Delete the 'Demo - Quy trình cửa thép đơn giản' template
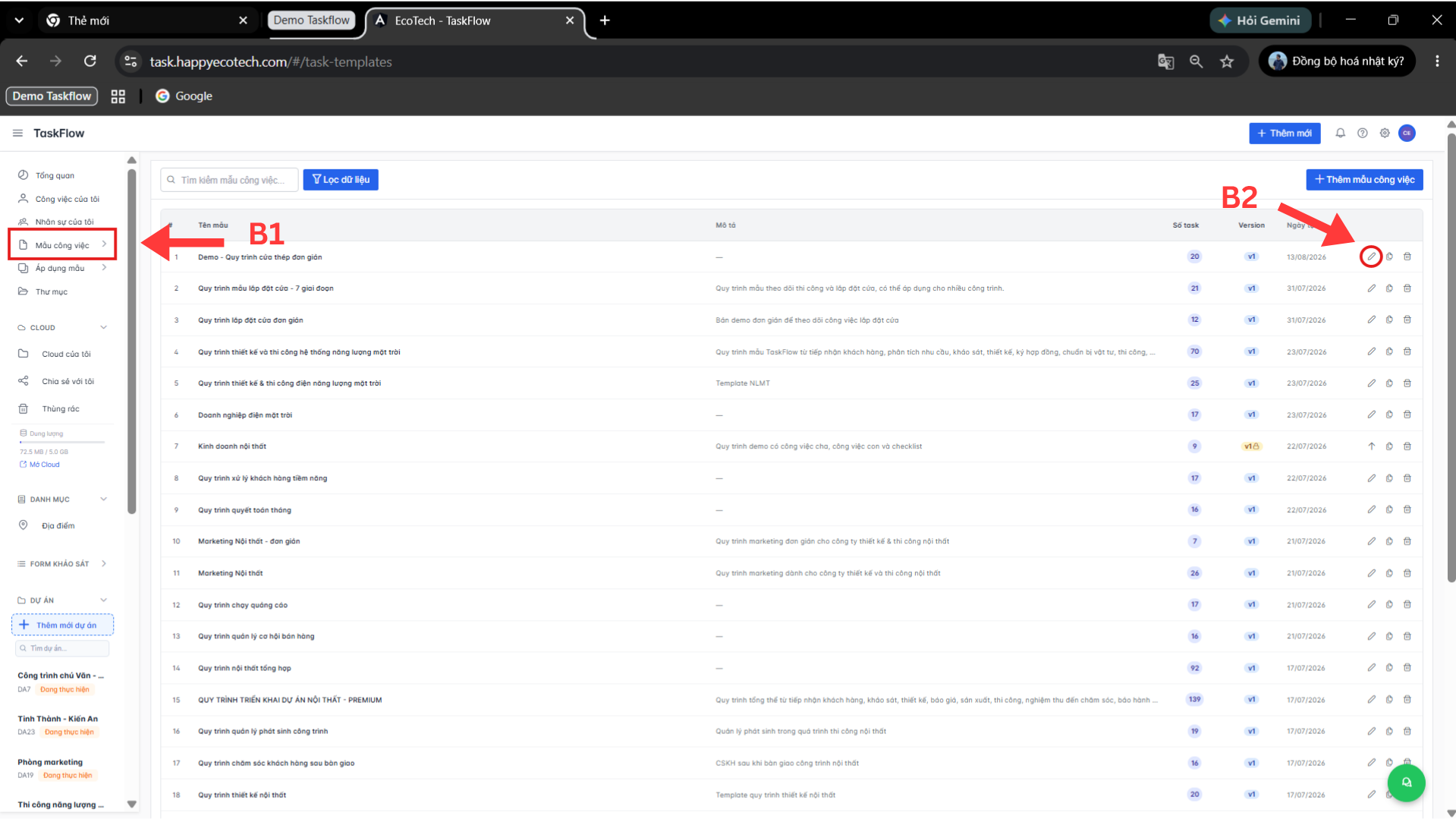 pyautogui.click(x=1407, y=257)
